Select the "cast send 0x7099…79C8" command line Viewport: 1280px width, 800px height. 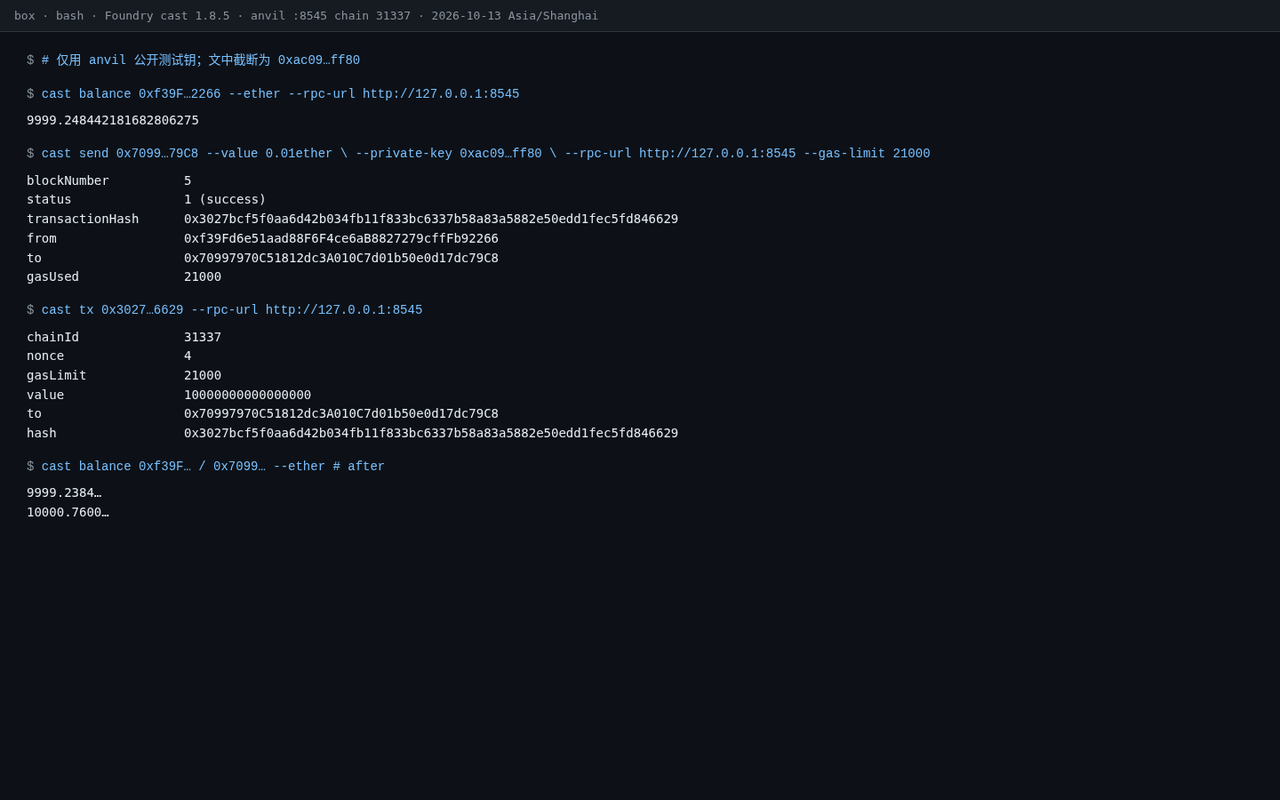pyautogui.click(x=486, y=154)
